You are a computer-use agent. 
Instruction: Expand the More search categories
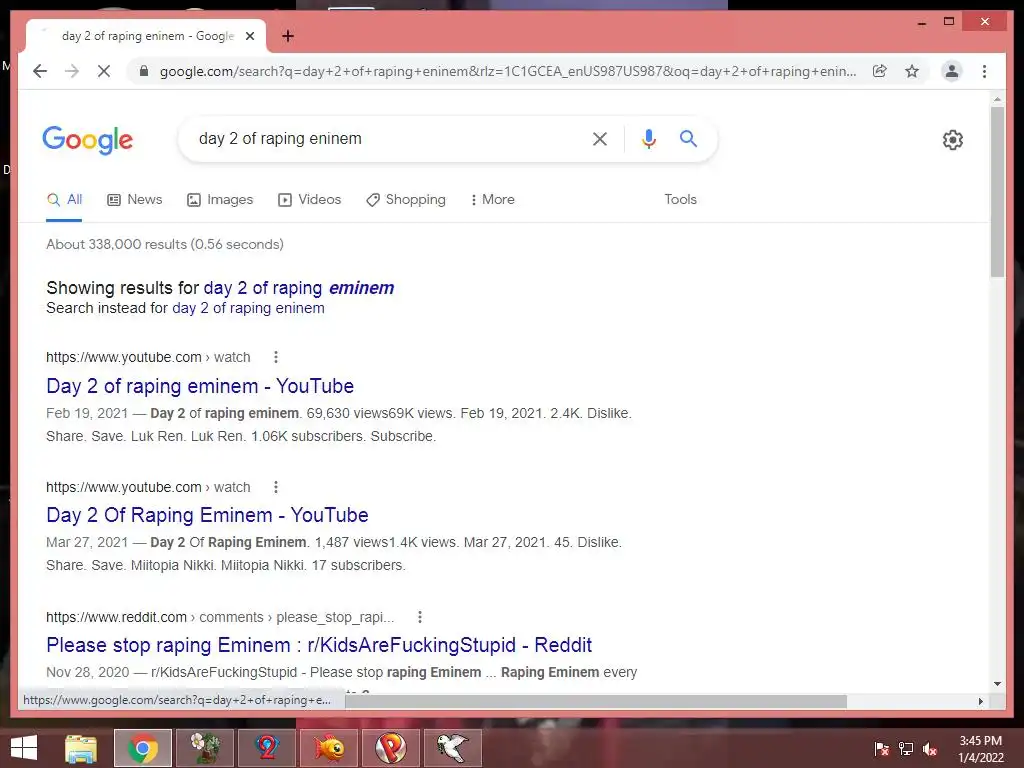tap(492, 200)
